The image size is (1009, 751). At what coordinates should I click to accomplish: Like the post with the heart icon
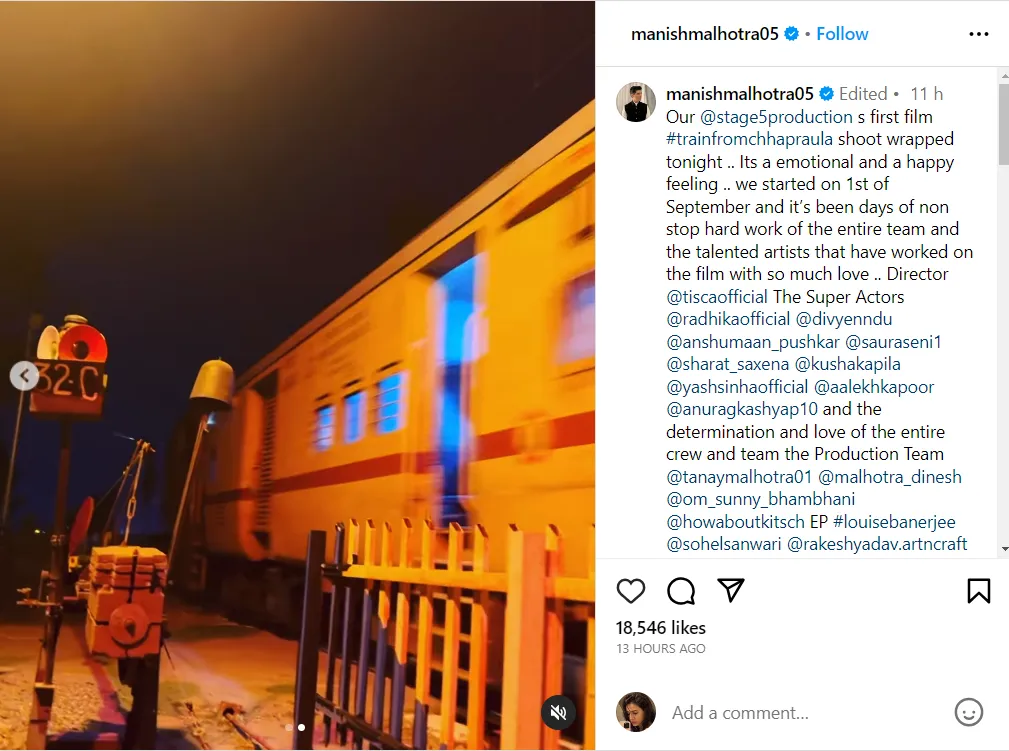631,591
